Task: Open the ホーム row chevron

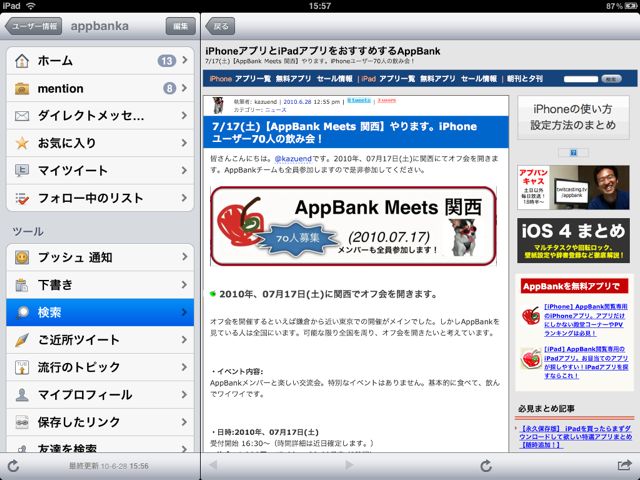Action: (185, 60)
